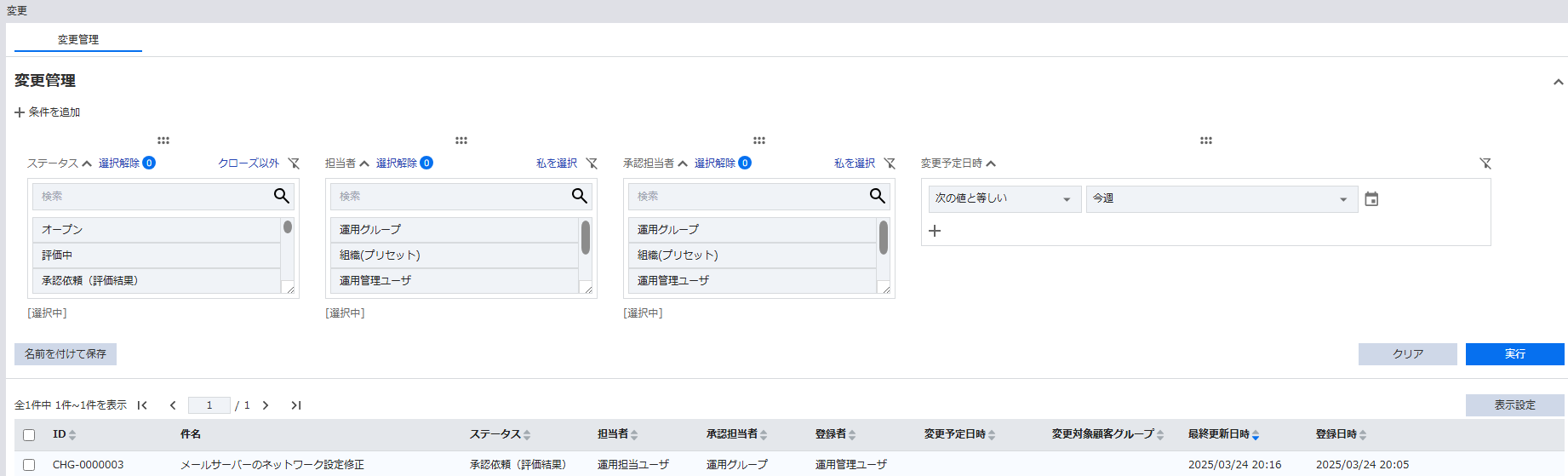Clear the ステータス filter using its funnel icon
The width and height of the screenshot is (1568, 476).
[294, 163]
